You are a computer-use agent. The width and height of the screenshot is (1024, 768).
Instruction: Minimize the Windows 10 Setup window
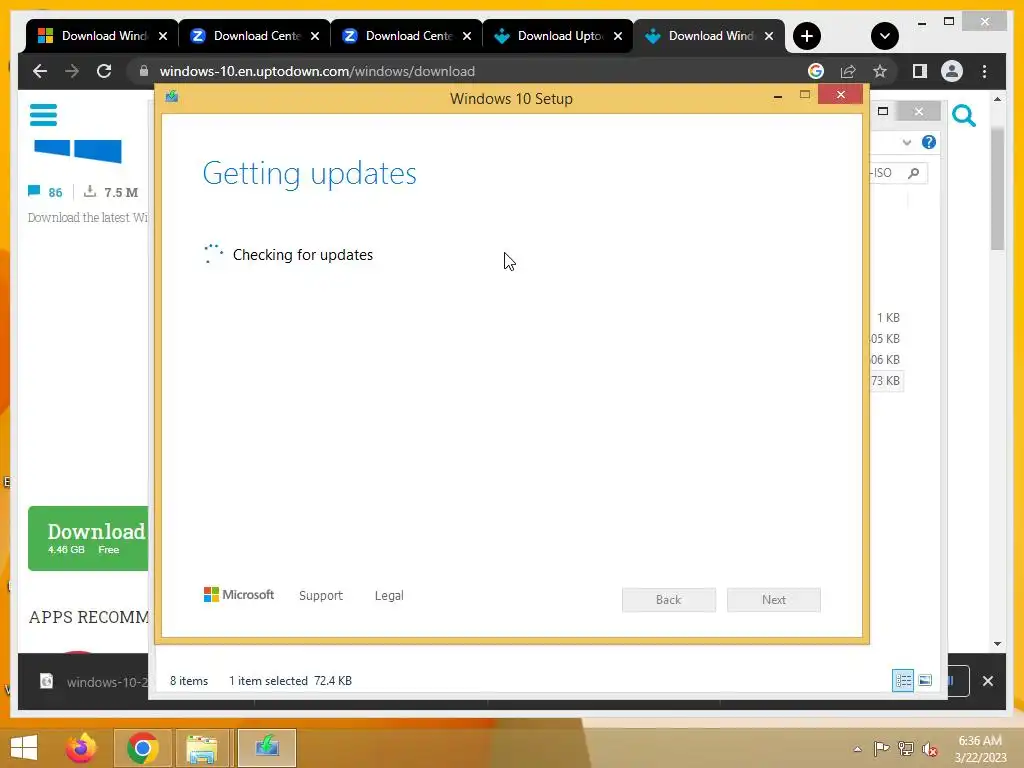778,97
